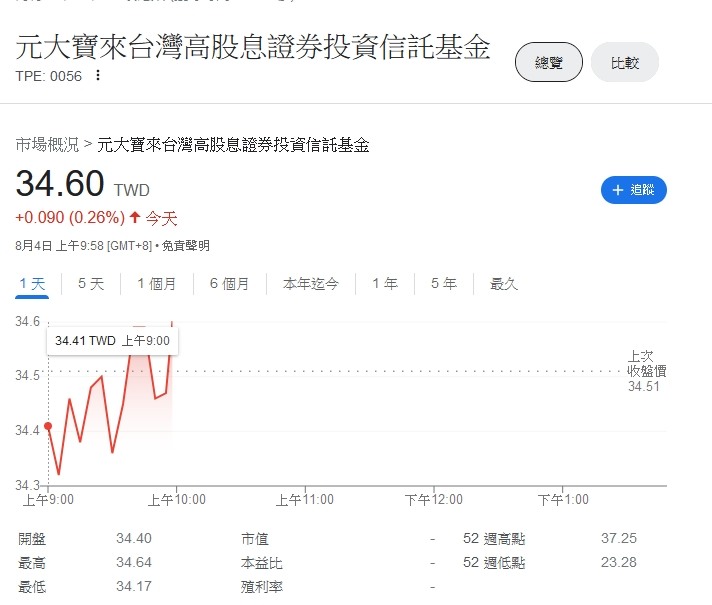
Task: Switch to the 6 個月 chart tab
Action: 229,284
